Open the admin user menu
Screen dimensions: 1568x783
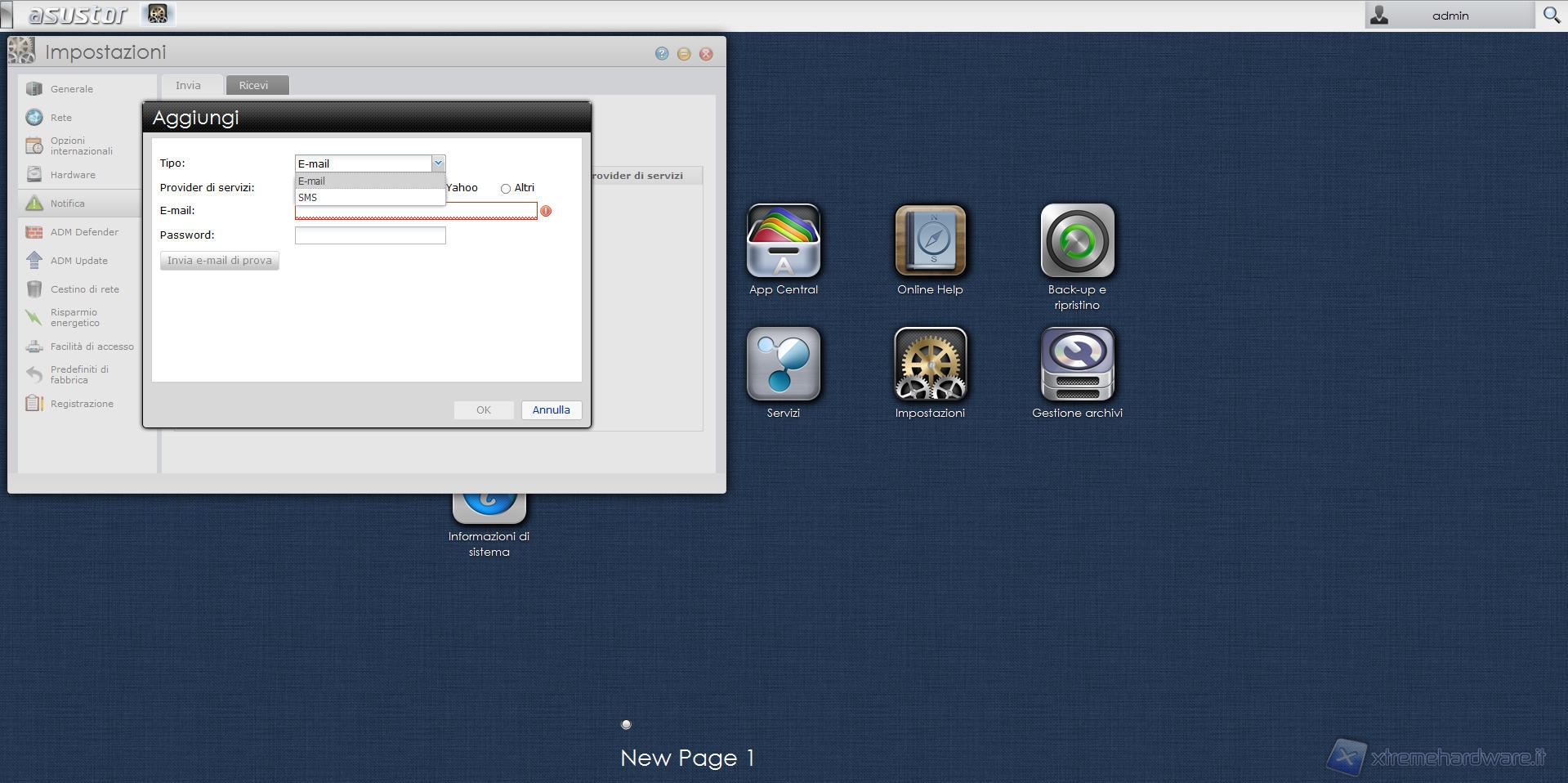tap(1449, 16)
